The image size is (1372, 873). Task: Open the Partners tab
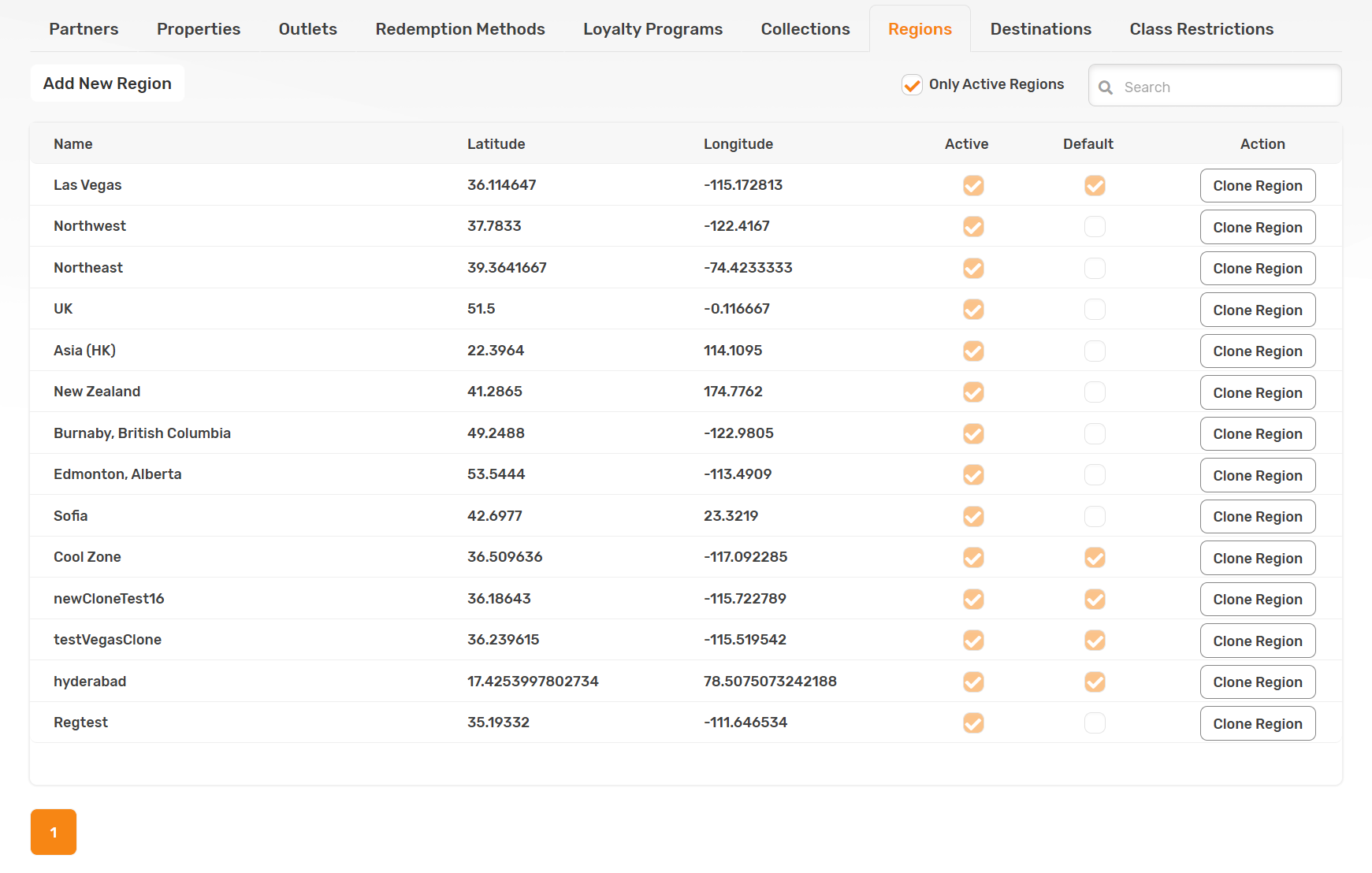[84, 29]
